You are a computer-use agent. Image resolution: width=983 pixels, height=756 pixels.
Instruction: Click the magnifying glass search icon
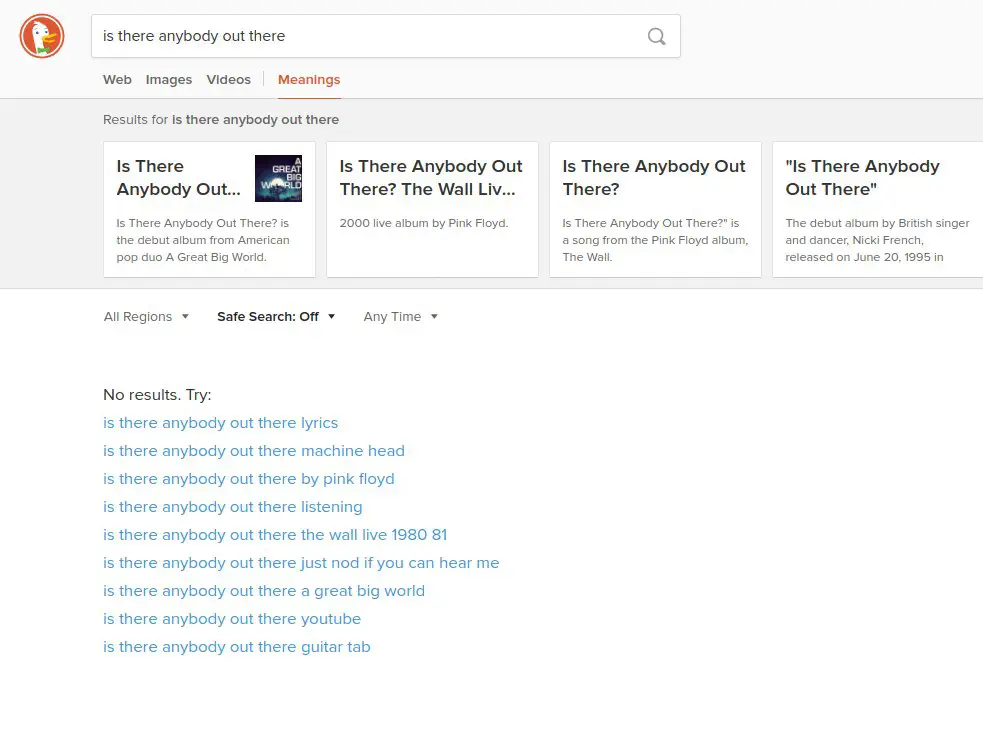pos(656,36)
